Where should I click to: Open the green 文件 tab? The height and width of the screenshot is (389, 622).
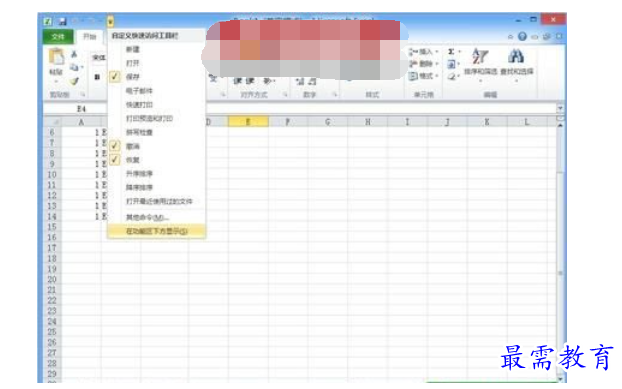tap(58, 36)
